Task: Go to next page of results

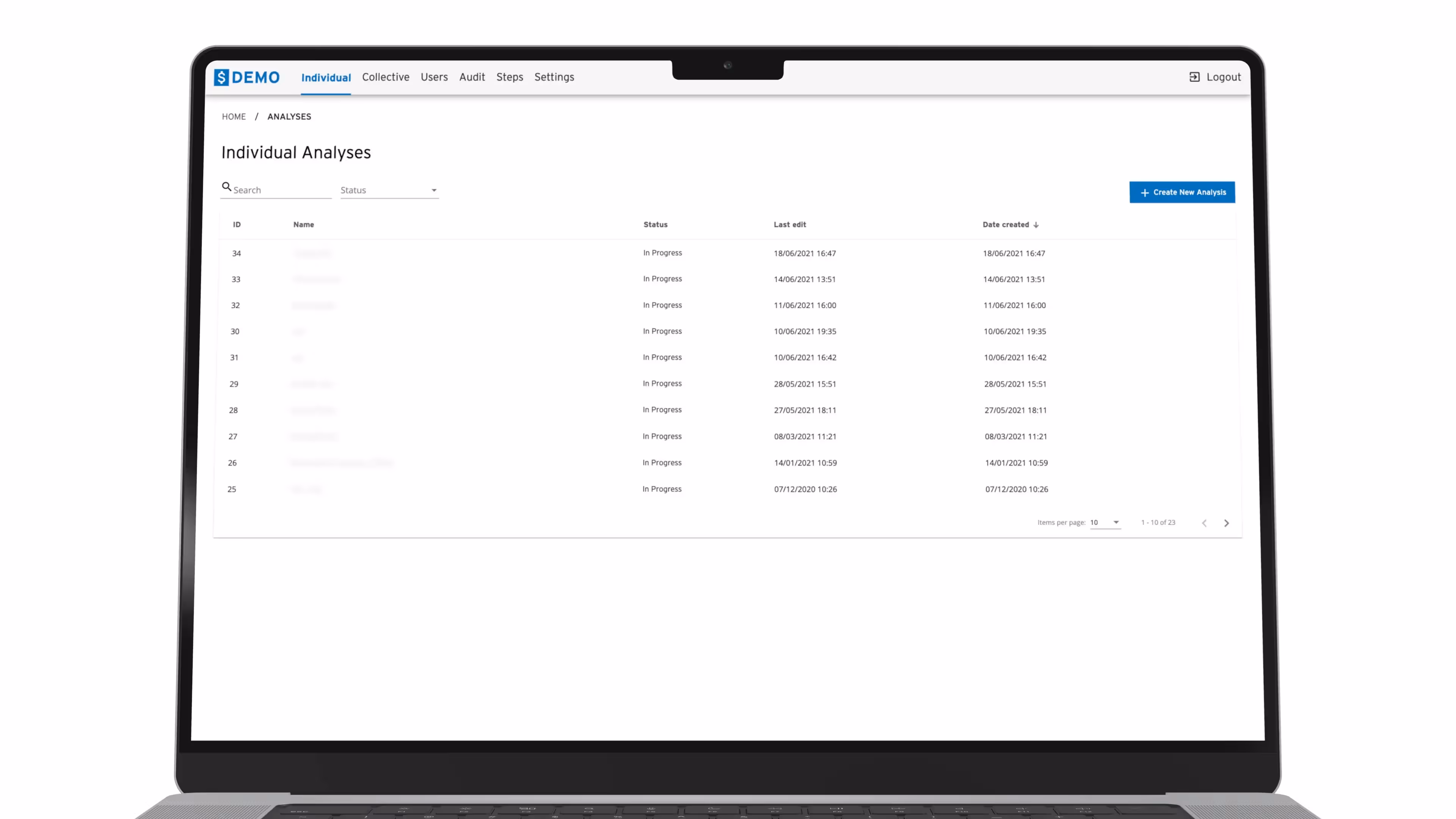Action: point(1226,523)
